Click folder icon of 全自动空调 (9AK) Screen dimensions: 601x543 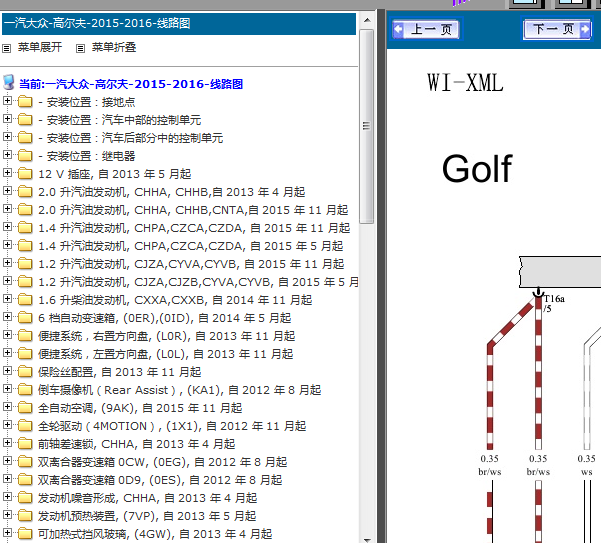click(x=25, y=408)
